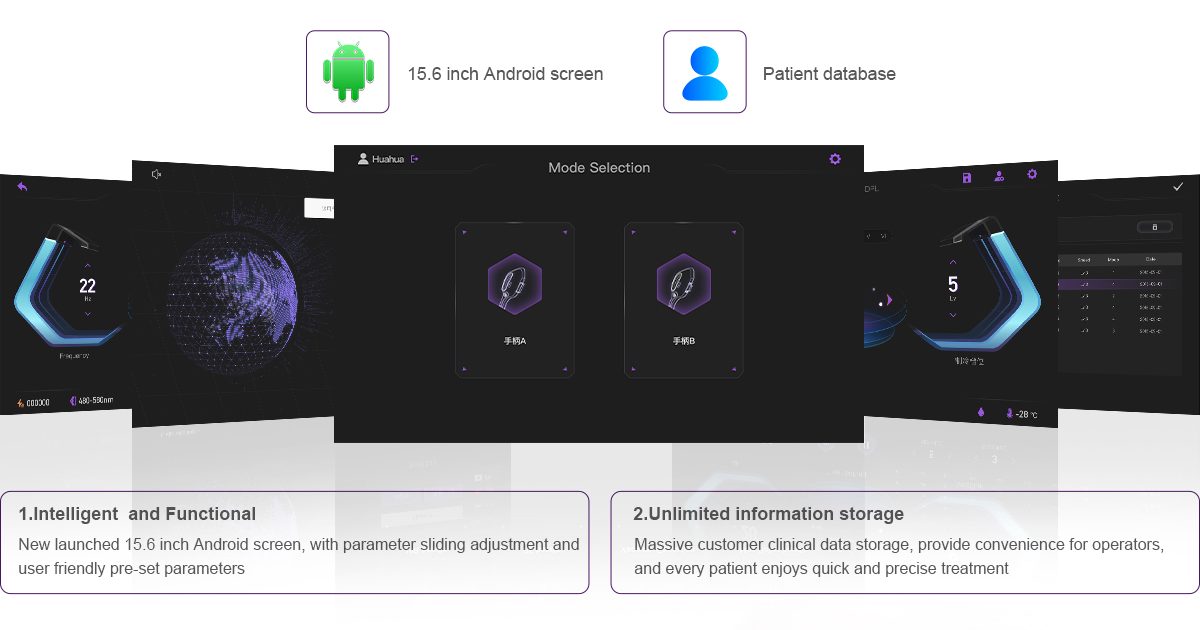Click the blue Patient database person icon
Image resolution: width=1200 pixels, height=630 pixels.
(x=705, y=71)
